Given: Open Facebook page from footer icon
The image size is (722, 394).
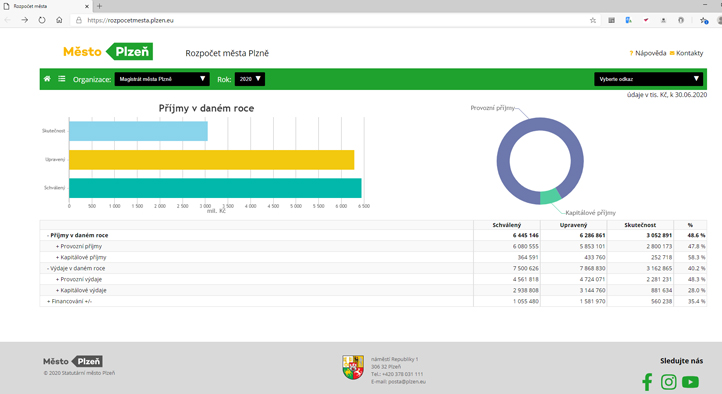Looking at the screenshot, I should (647, 382).
